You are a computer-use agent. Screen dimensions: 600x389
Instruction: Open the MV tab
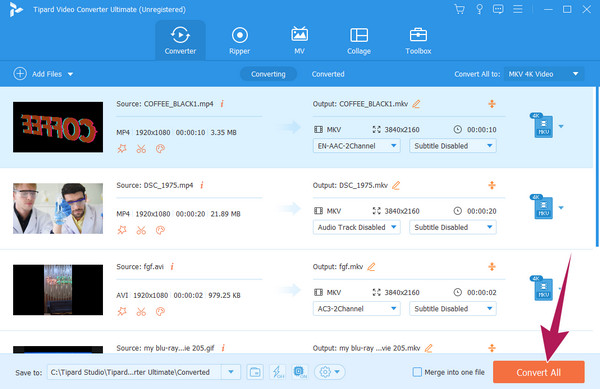click(299, 40)
